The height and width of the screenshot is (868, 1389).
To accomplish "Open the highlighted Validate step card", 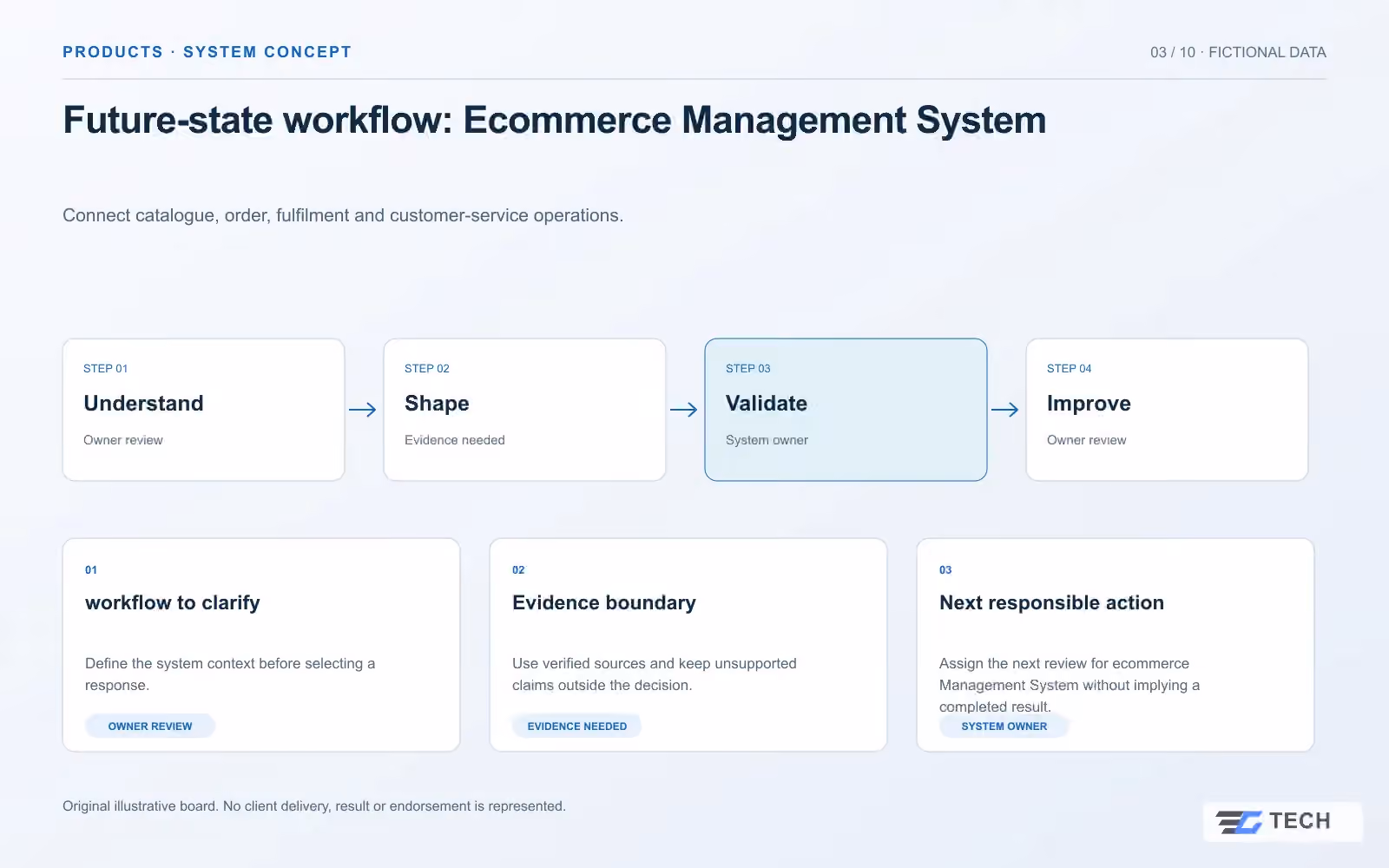I will [x=846, y=410].
